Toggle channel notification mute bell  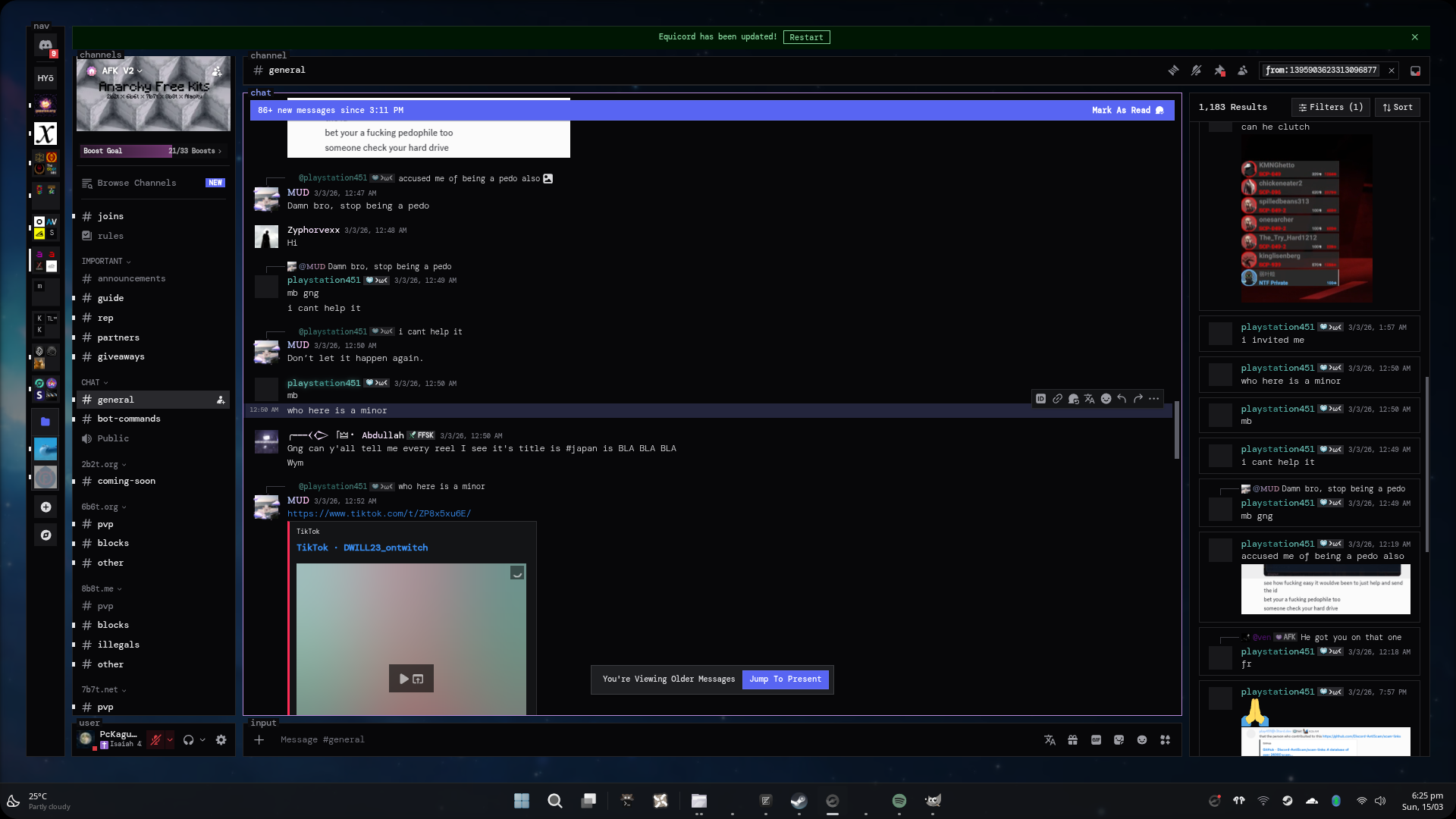tap(1196, 71)
